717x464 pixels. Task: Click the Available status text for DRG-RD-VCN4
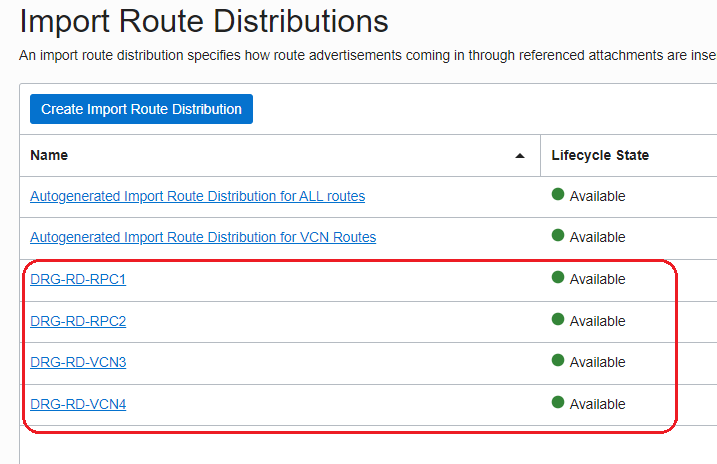coord(597,404)
